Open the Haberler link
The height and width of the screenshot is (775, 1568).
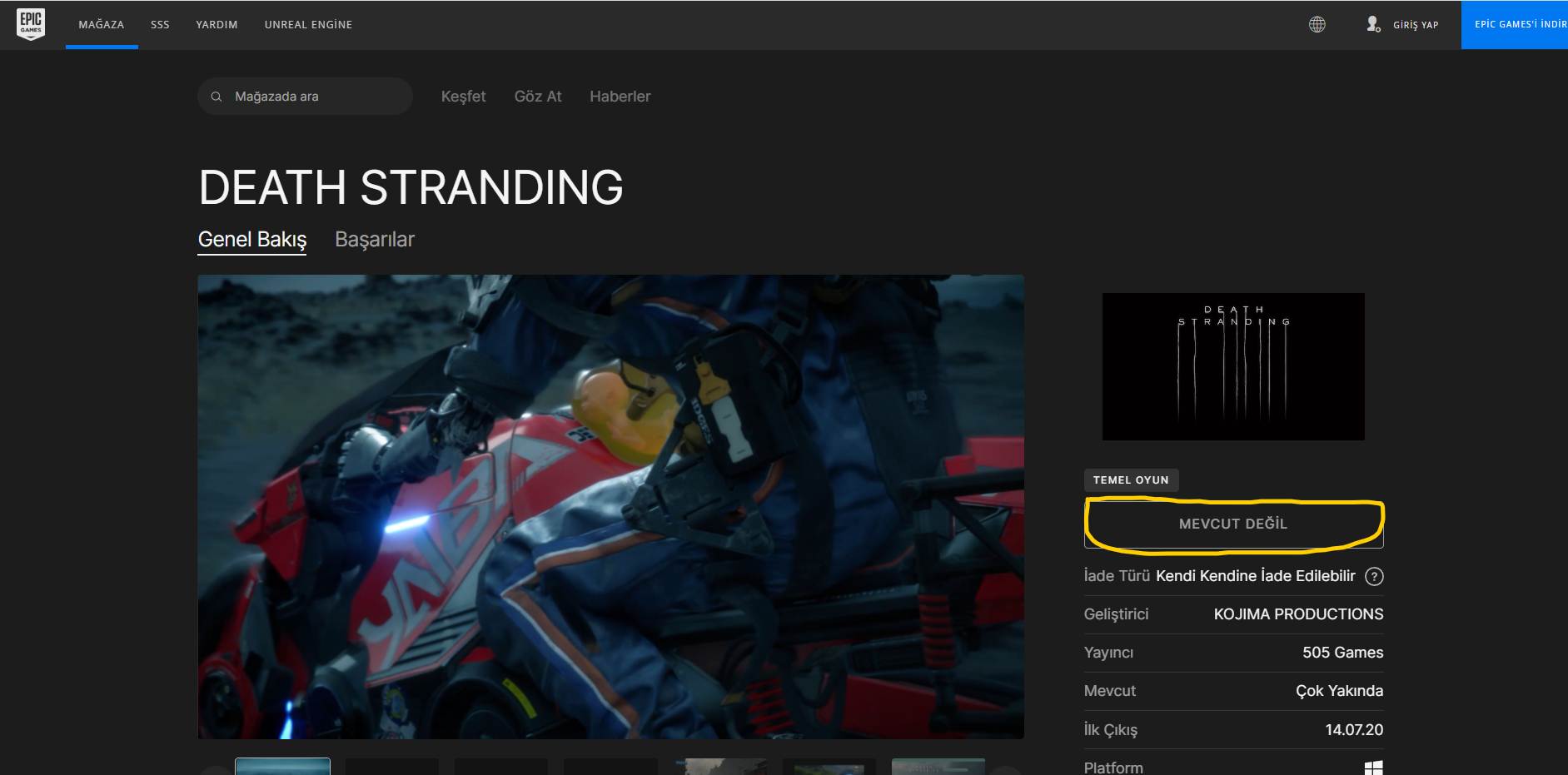[620, 97]
